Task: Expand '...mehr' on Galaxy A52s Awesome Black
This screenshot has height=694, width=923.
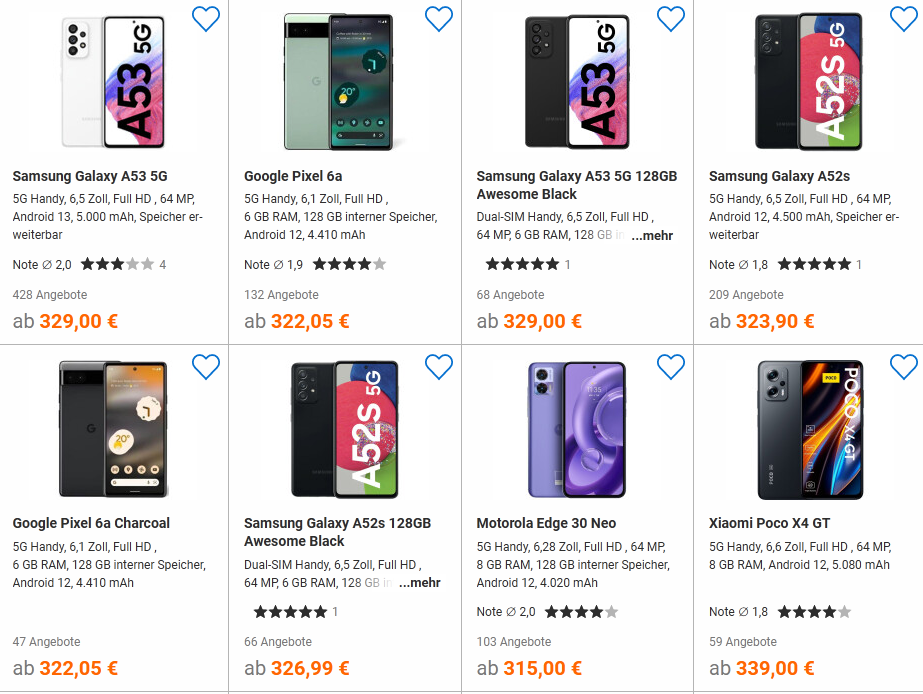Action: [x=420, y=583]
